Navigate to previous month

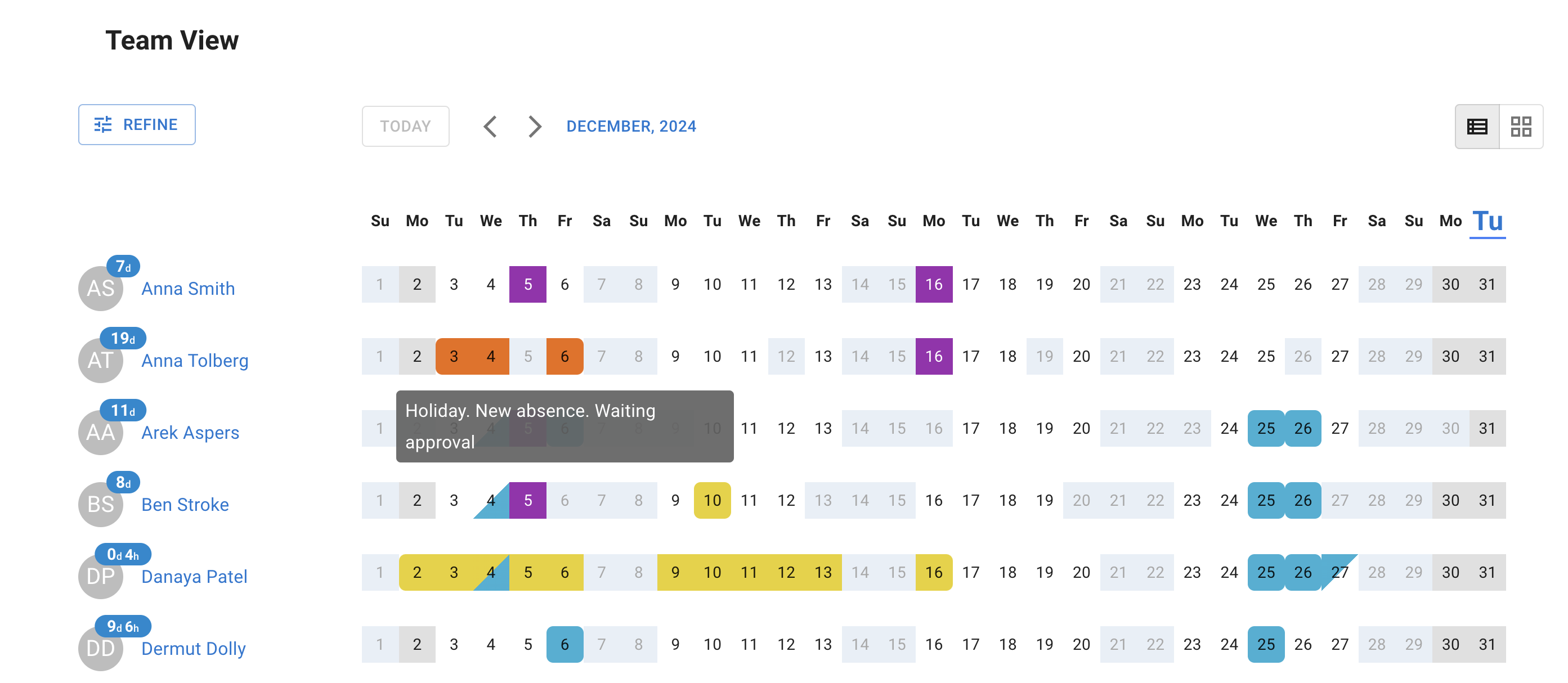coord(491,126)
